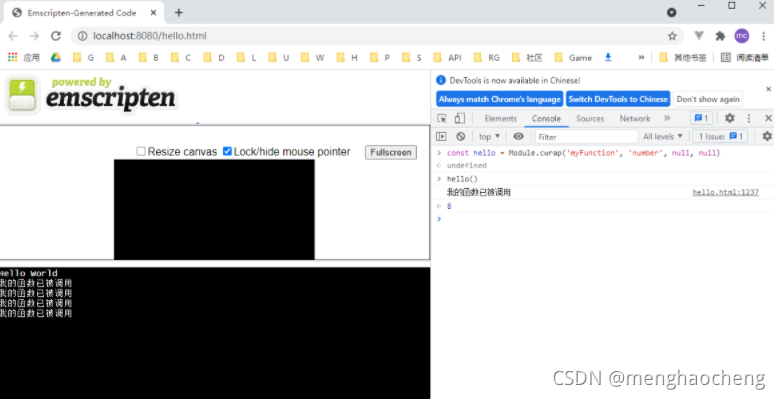Open the Google Drive bookmark
This screenshot has width=780, height=399.
point(56,57)
